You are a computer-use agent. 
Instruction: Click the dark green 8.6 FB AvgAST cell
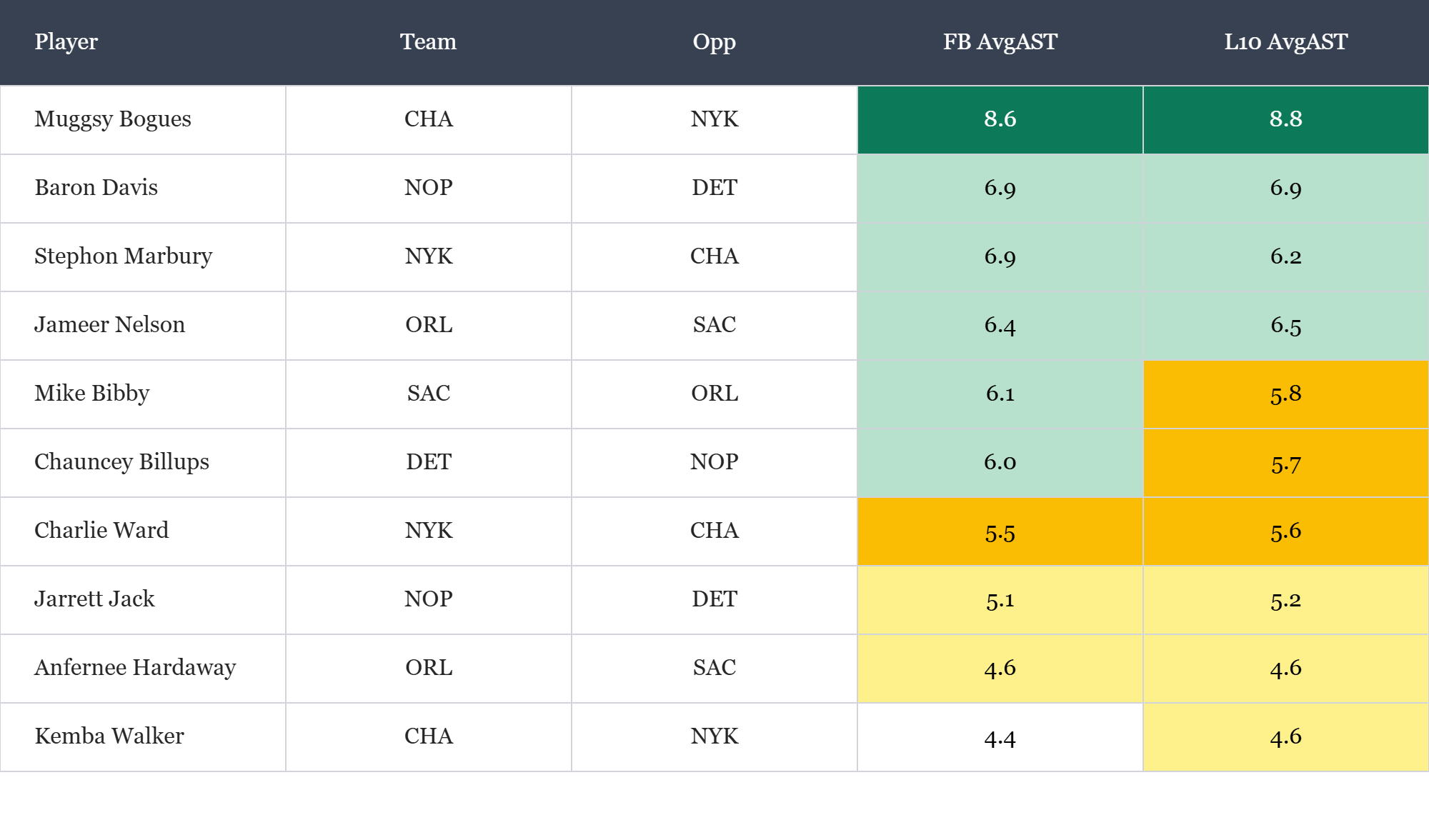[1000, 119]
